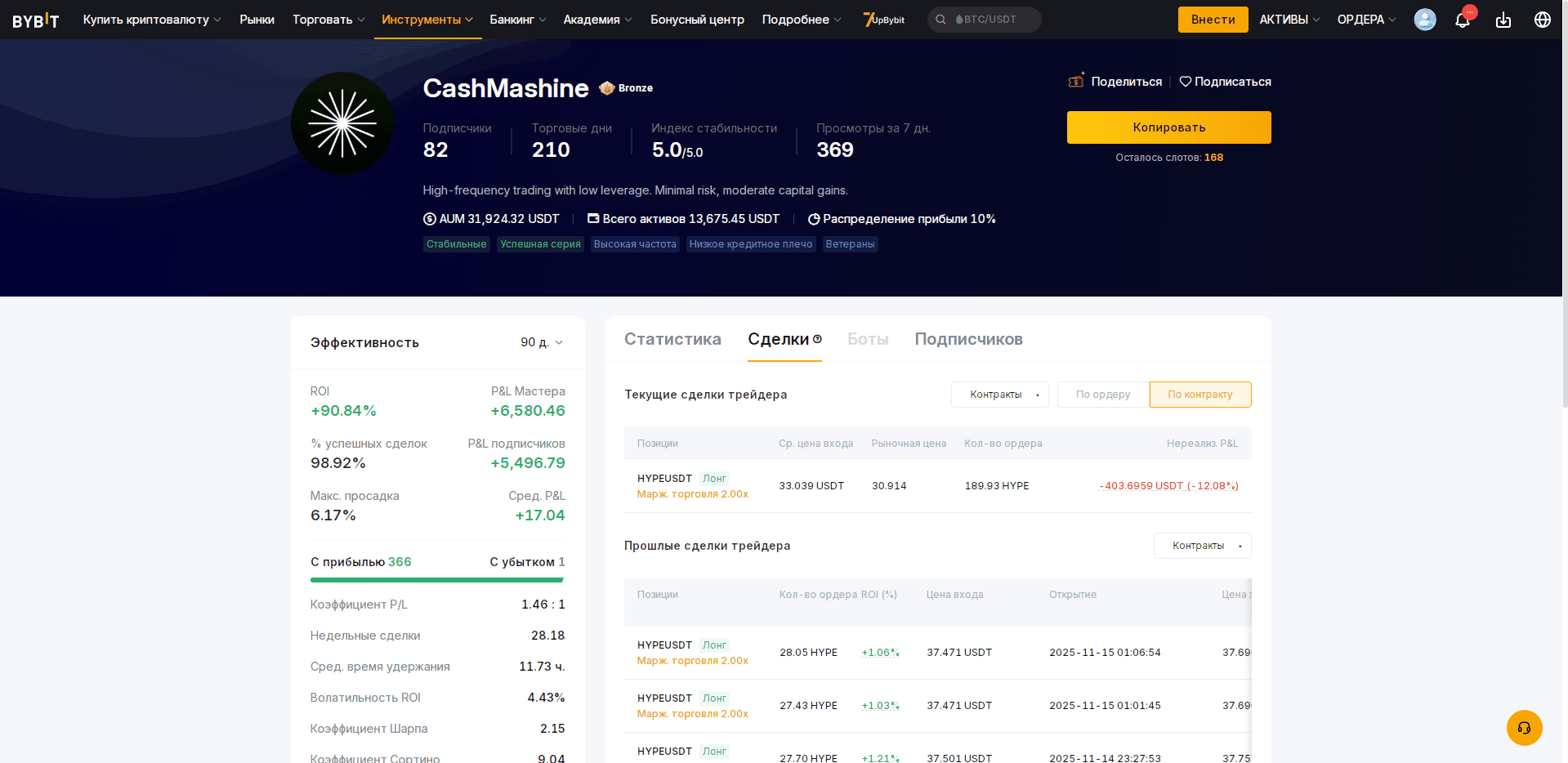Expand the Торговать menu
This screenshot has height=763, width=1568.
click(x=328, y=20)
